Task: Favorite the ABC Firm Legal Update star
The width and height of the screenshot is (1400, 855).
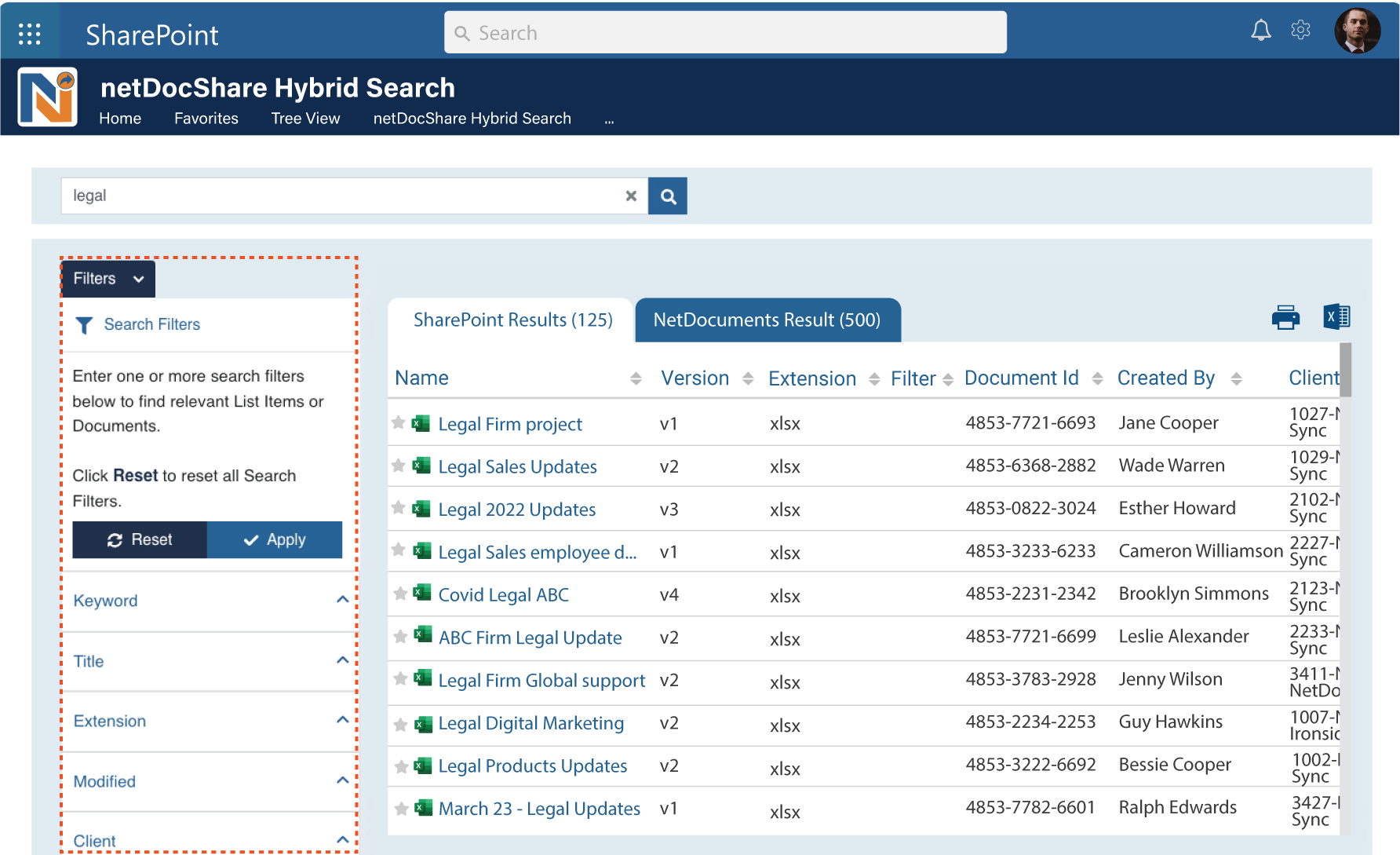Action: pos(400,637)
